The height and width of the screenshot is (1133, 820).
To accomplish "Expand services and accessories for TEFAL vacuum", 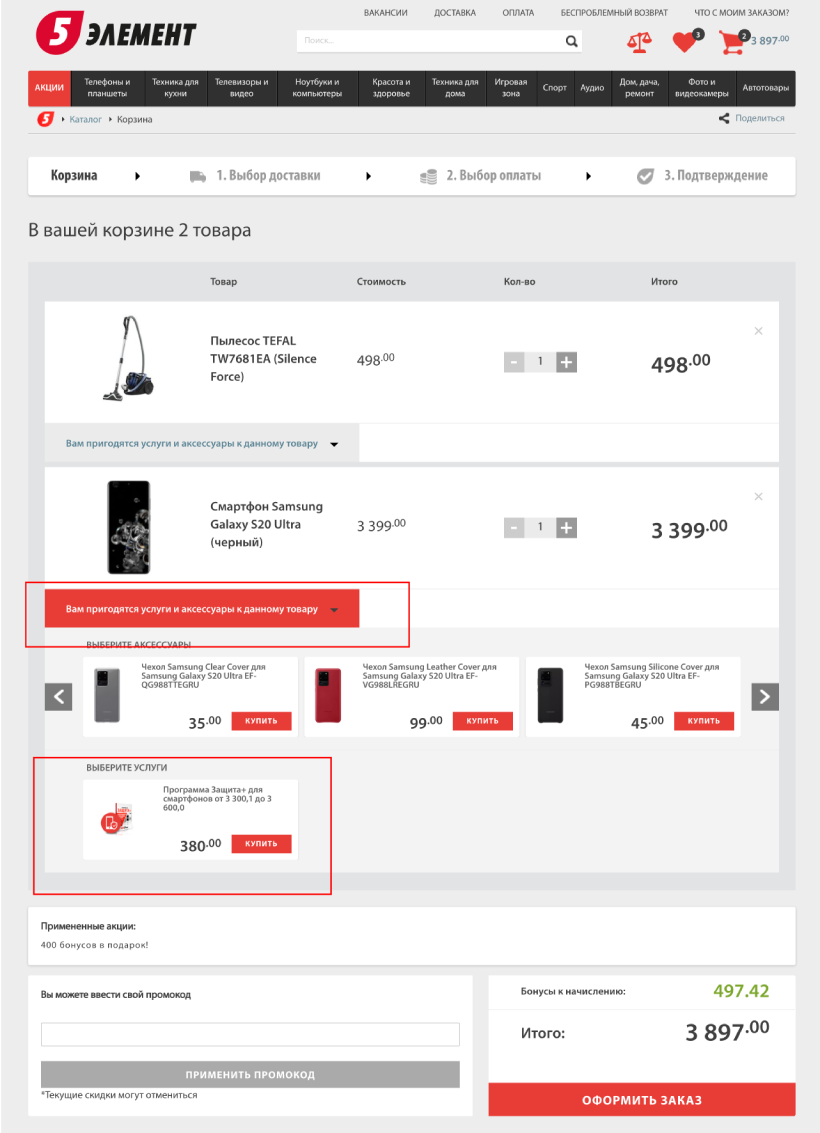I will (202, 444).
